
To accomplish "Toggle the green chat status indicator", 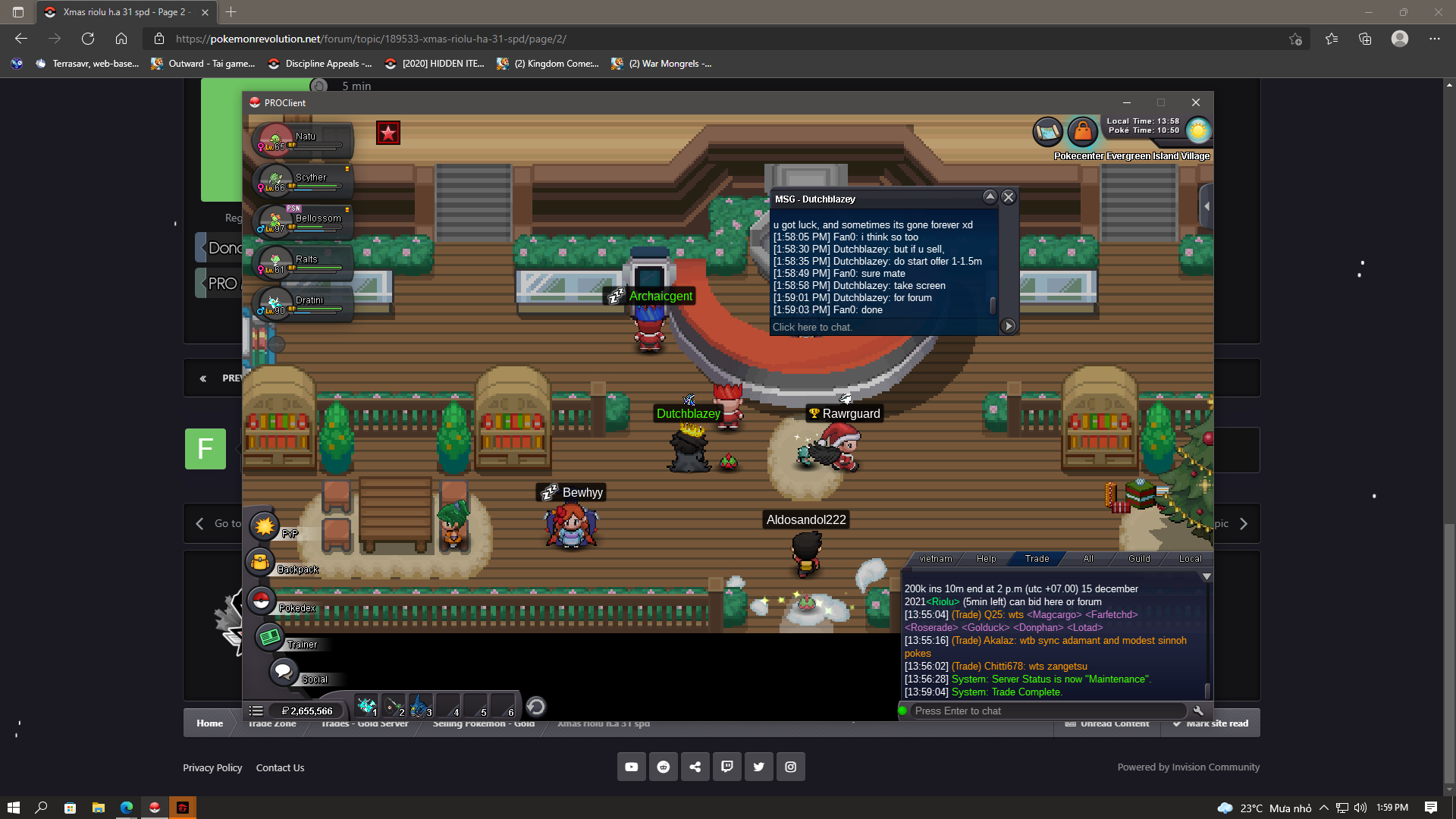I will coord(902,711).
